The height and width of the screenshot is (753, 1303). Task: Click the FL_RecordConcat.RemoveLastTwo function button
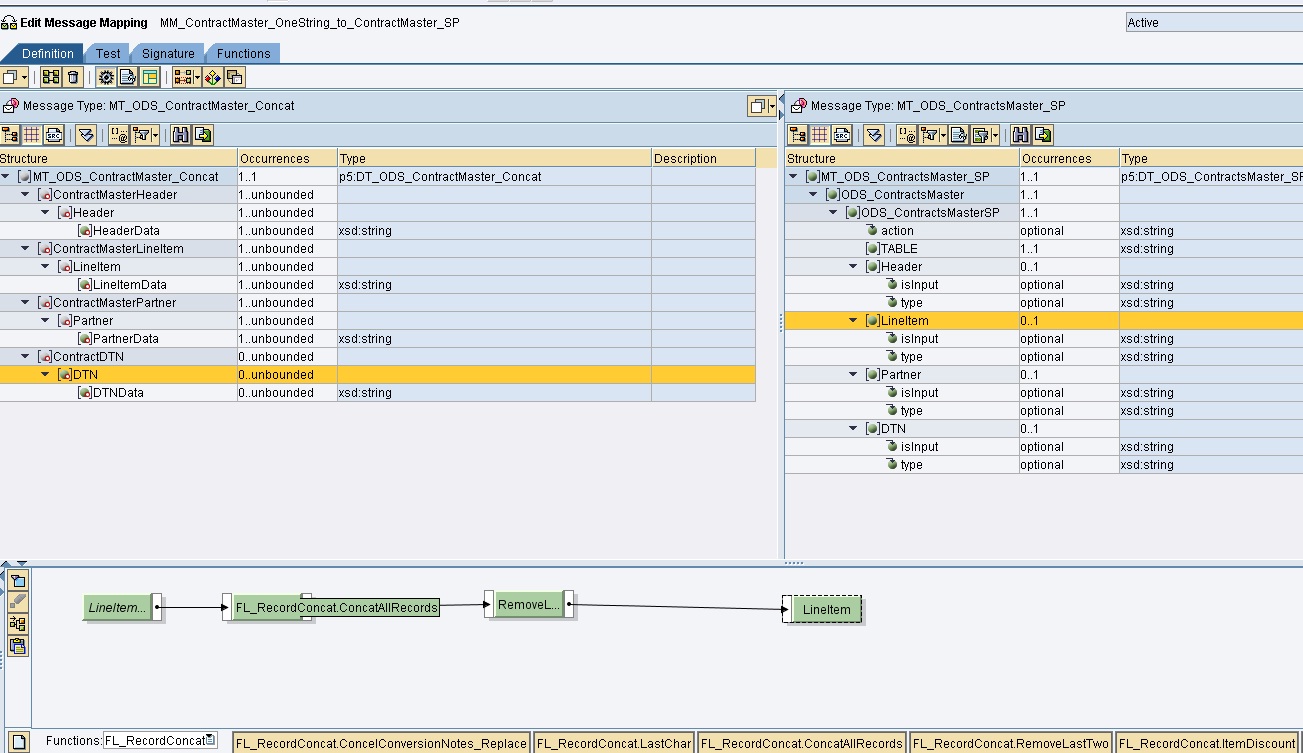tap(1010, 743)
